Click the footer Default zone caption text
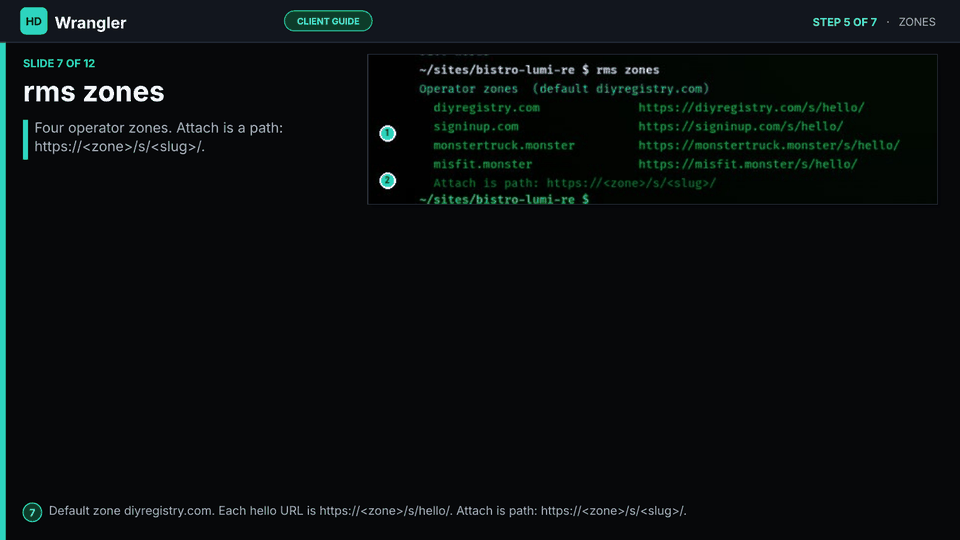The height and width of the screenshot is (540, 960). (367, 511)
